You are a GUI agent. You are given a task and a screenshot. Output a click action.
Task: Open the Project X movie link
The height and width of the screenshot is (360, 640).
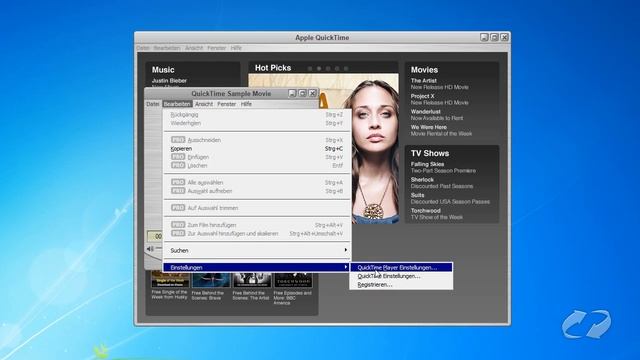point(422,96)
